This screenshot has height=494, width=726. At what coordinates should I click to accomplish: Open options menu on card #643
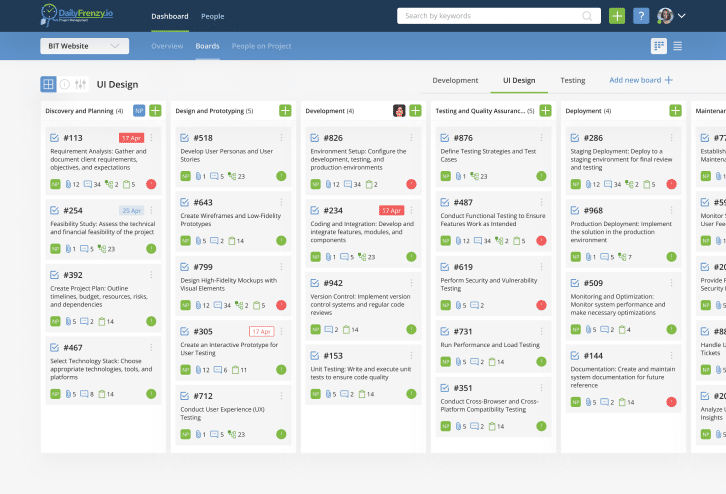[x=282, y=202]
